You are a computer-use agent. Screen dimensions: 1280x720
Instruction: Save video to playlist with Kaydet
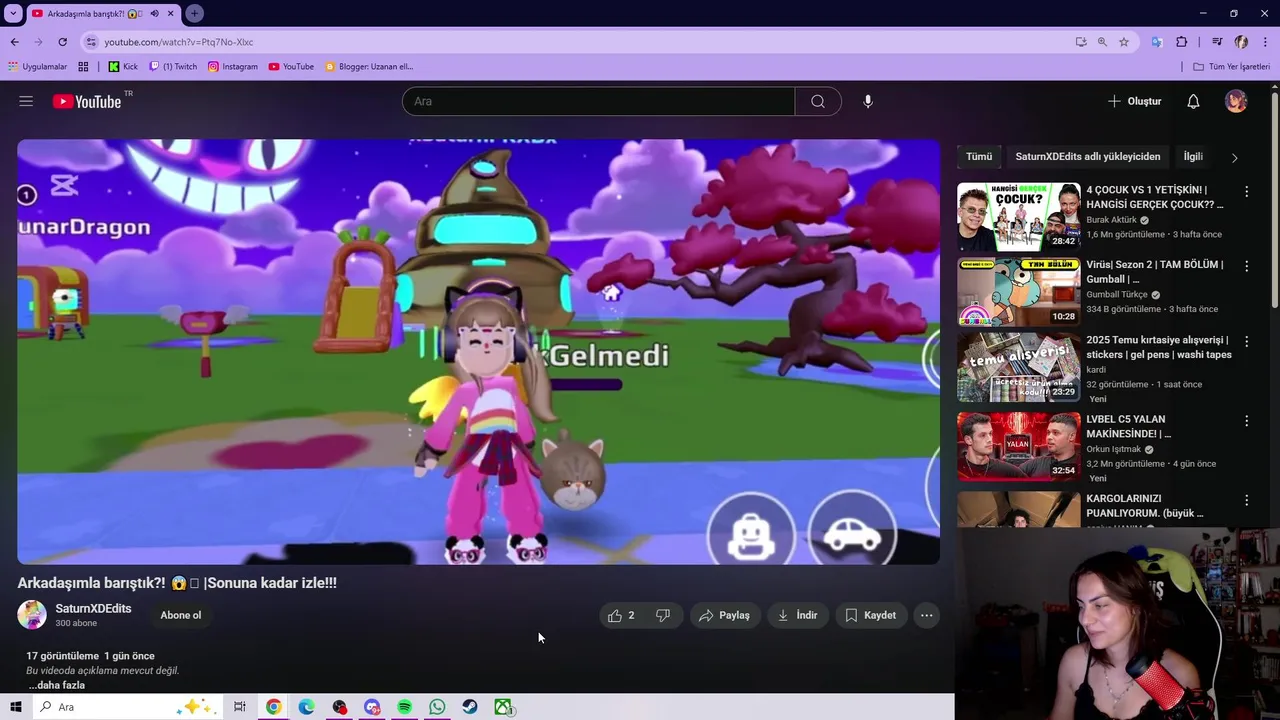point(871,615)
